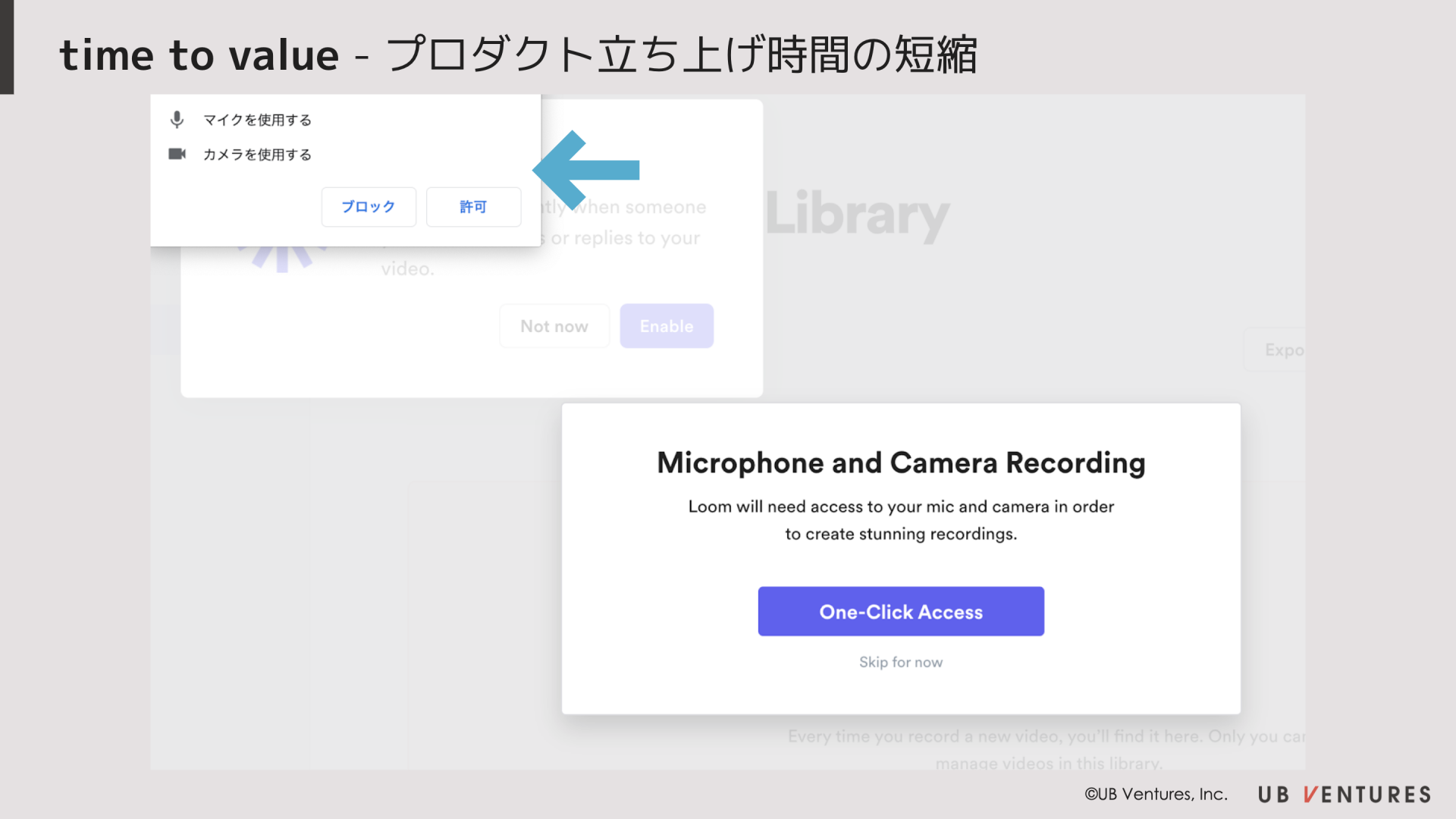This screenshot has width=1456, height=819.
Task: Click the faded Enable button
Action: pyautogui.click(x=667, y=326)
